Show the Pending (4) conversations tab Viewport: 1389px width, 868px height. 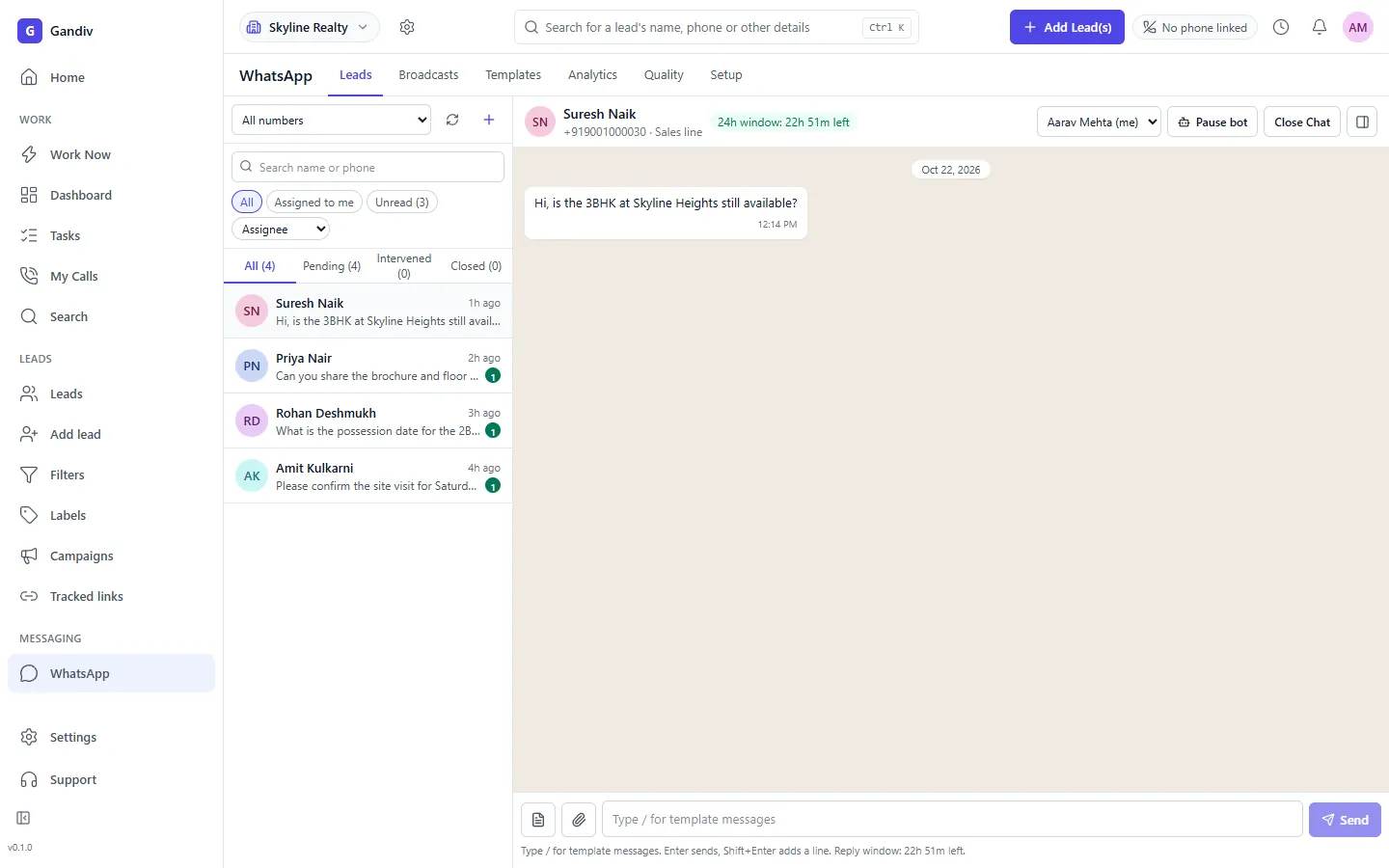(332, 266)
